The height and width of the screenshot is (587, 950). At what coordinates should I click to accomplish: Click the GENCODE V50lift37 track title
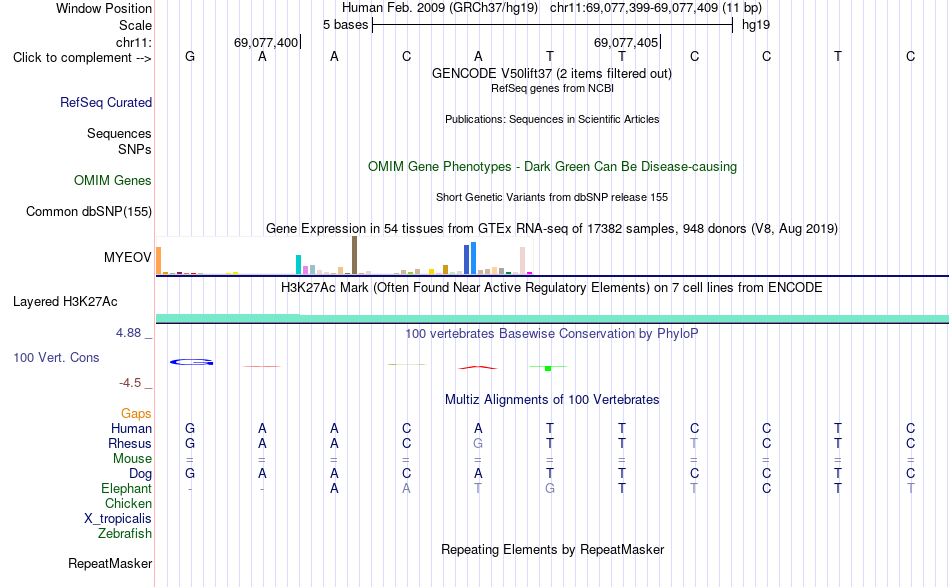coord(552,73)
